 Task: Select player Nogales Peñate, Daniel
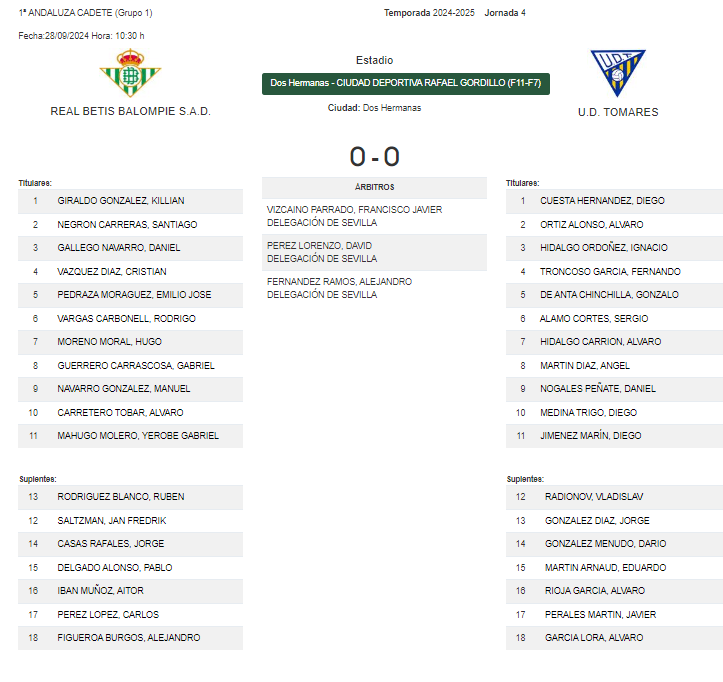[614, 389]
